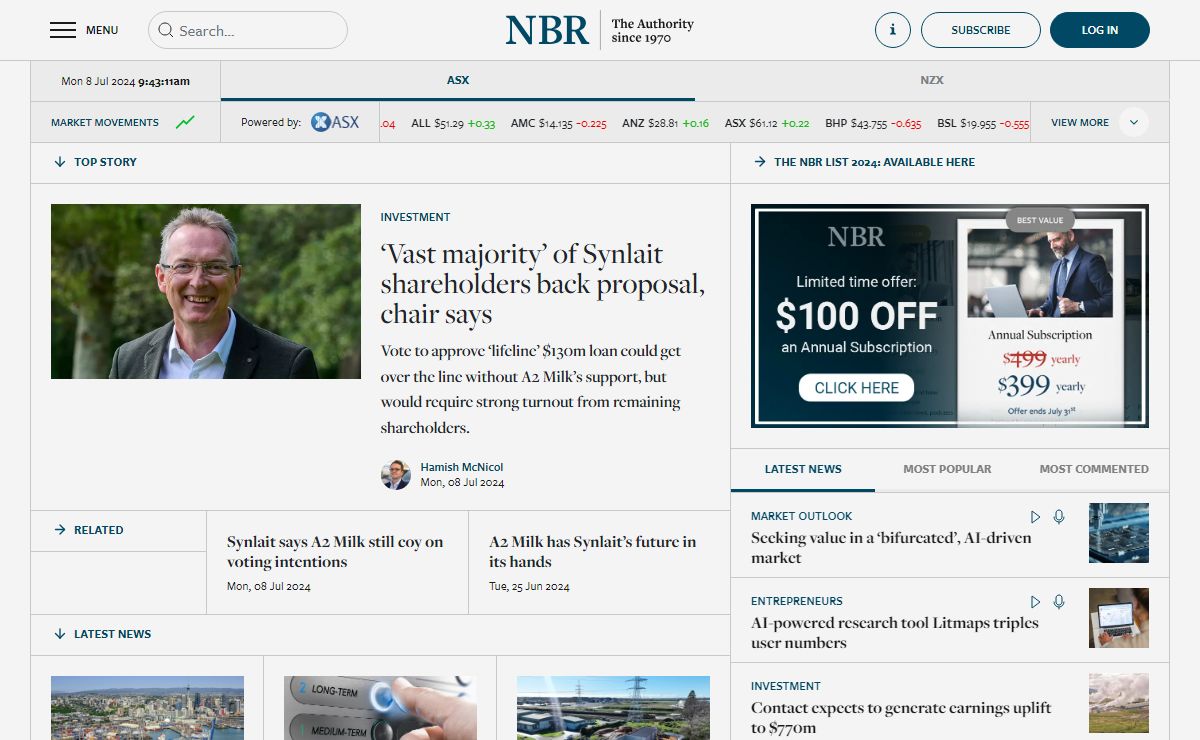Image resolution: width=1200 pixels, height=740 pixels.
Task: Click Contact story landscape thumbnail
Action: [x=1119, y=703]
